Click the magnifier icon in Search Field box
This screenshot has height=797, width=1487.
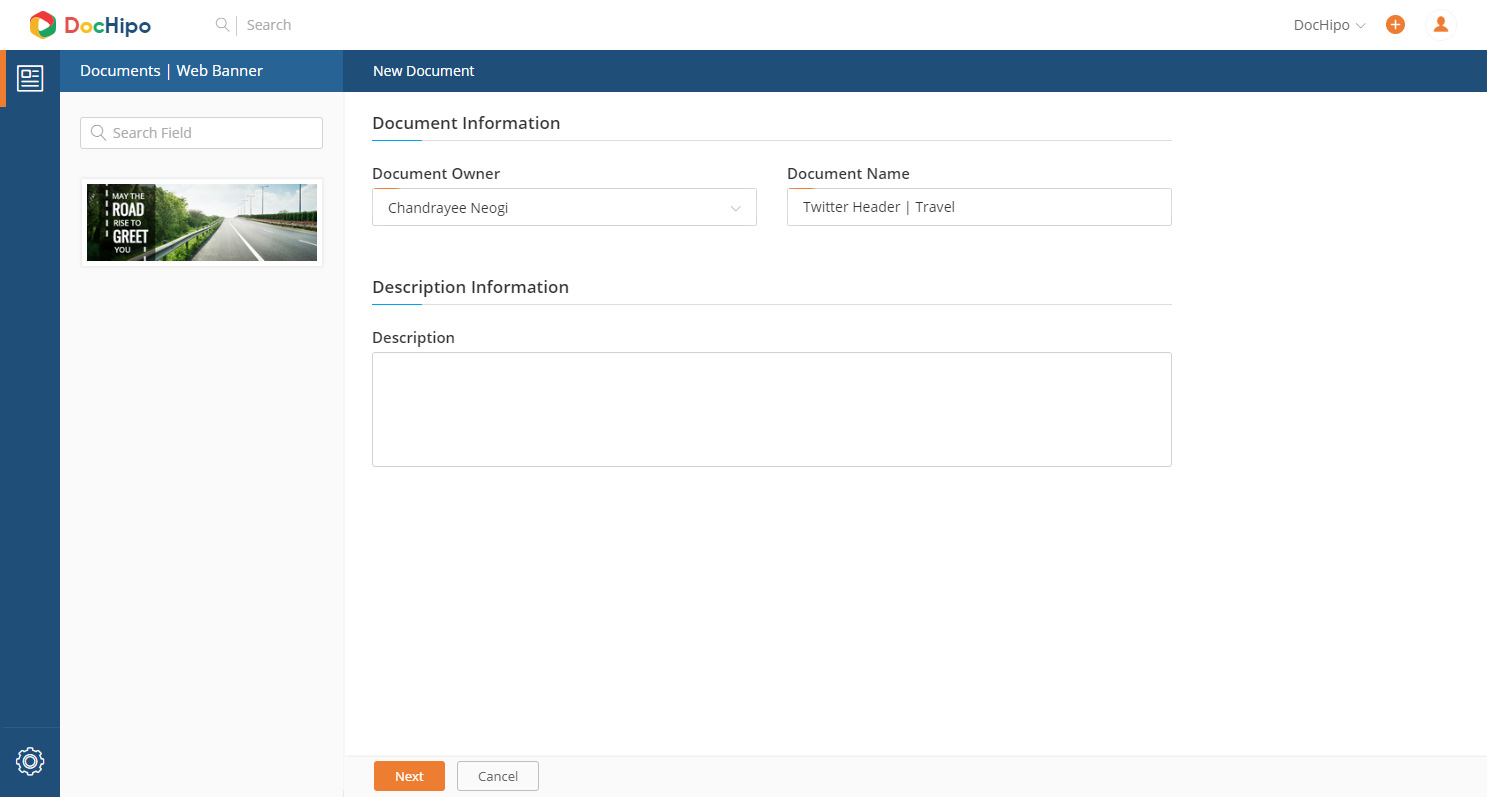click(x=98, y=133)
